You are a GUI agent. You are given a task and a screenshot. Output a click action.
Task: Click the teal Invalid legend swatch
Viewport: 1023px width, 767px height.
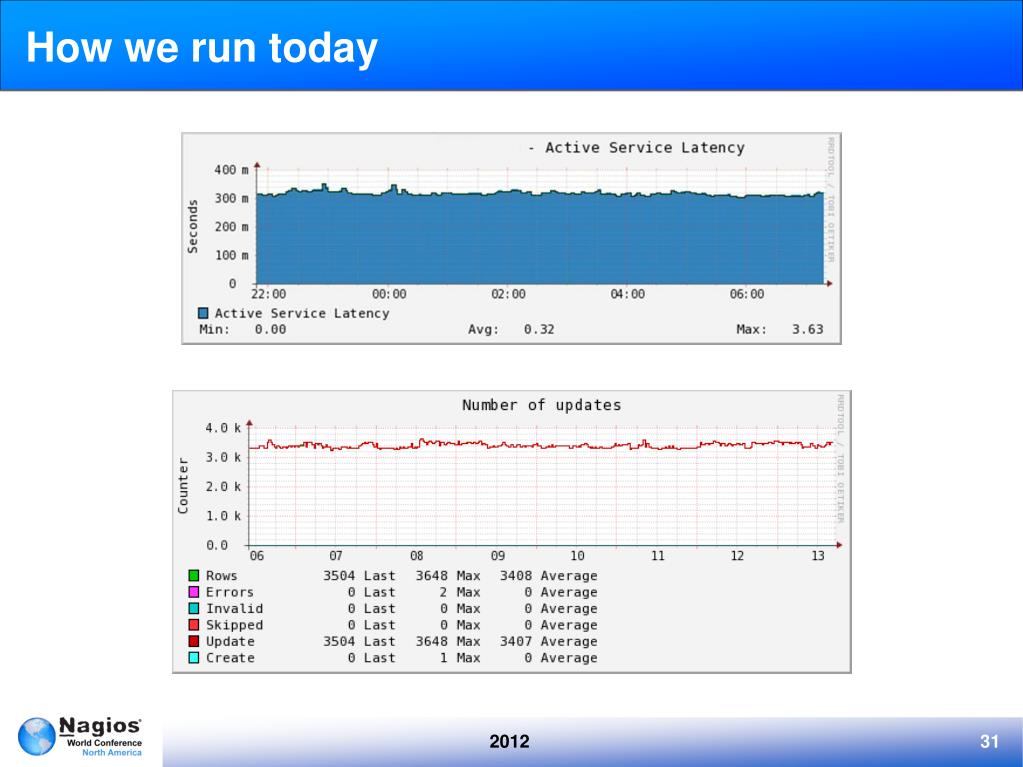click(x=194, y=608)
